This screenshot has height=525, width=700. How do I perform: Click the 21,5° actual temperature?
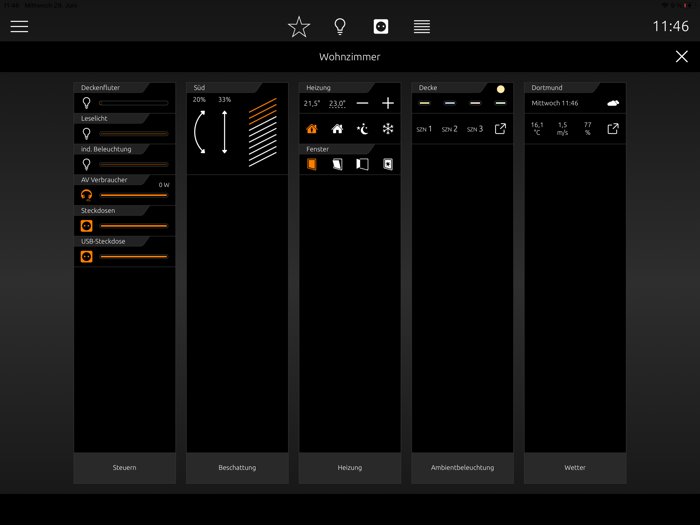click(x=312, y=104)
